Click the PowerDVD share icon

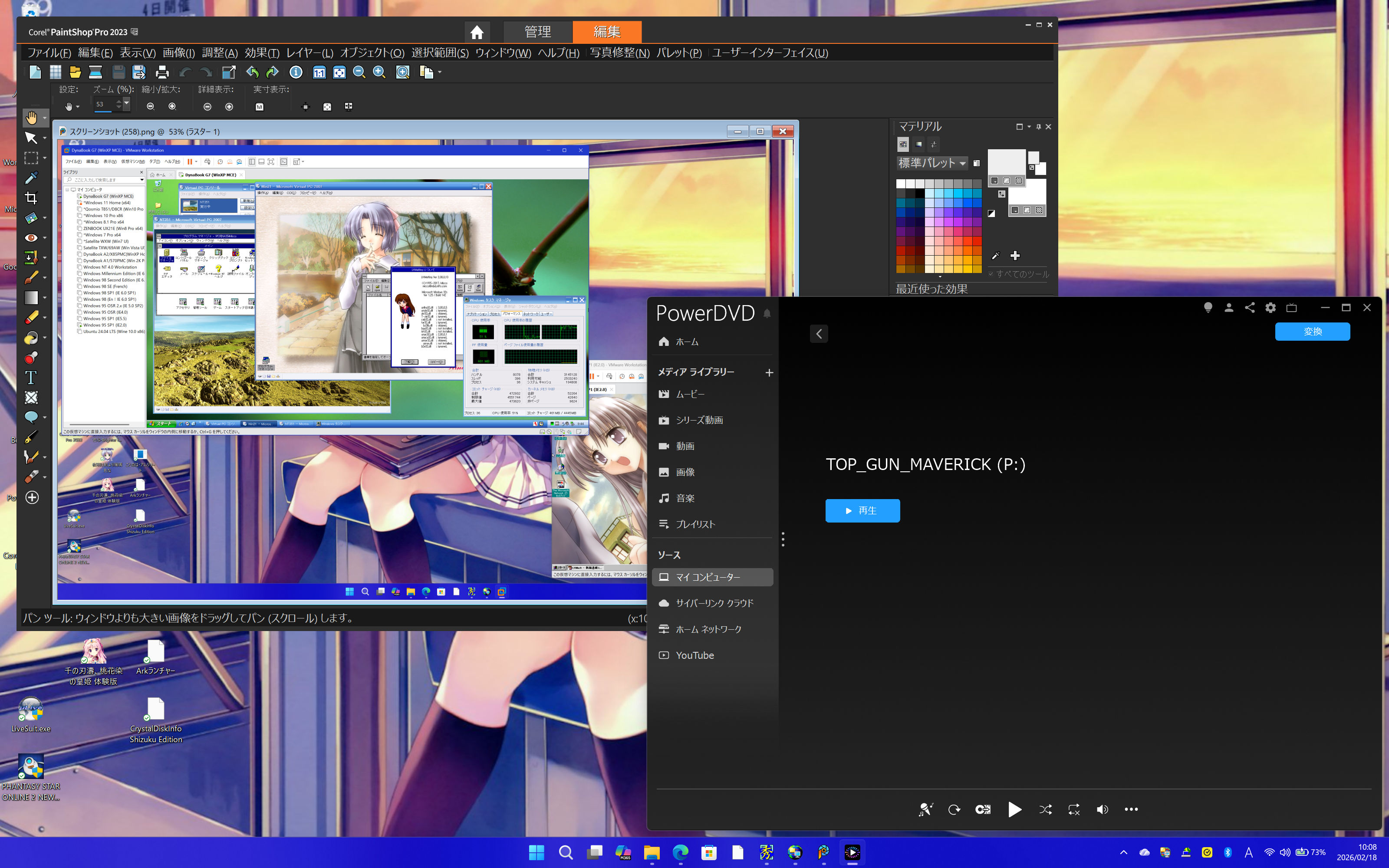[x=1250, y=308]
